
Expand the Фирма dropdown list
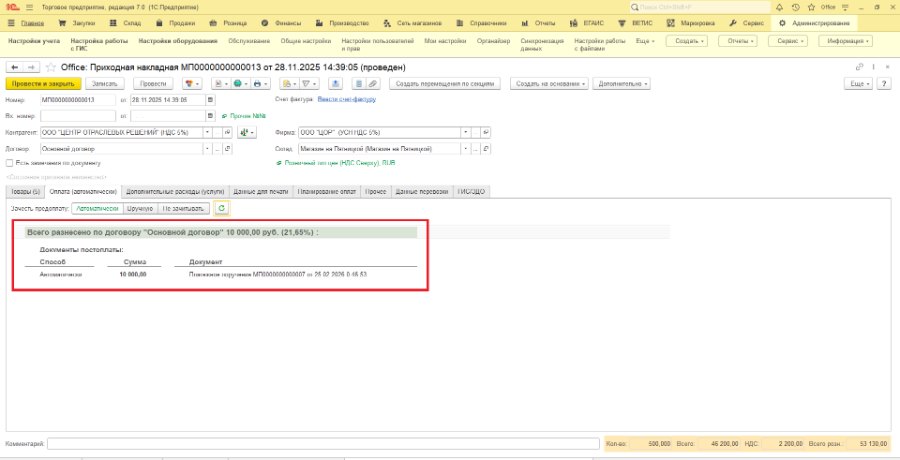tap(465, 133)
